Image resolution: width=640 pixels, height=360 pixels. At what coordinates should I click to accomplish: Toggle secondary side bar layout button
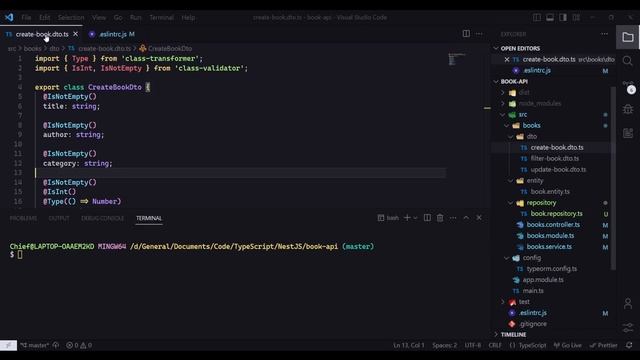point(563,18)
